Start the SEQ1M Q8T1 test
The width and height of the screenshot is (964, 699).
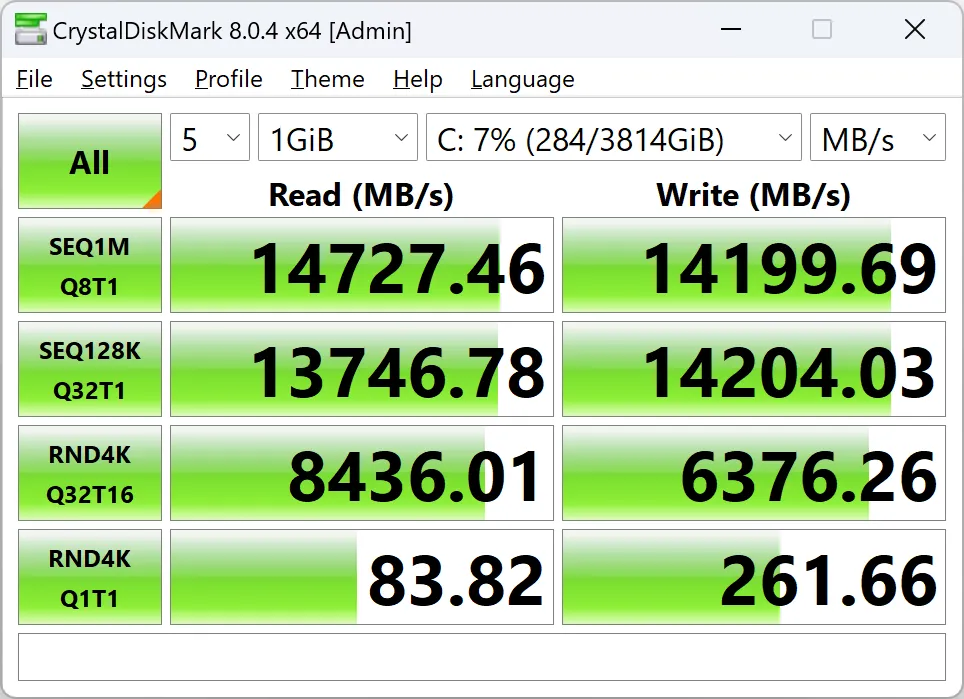[90, 266]
